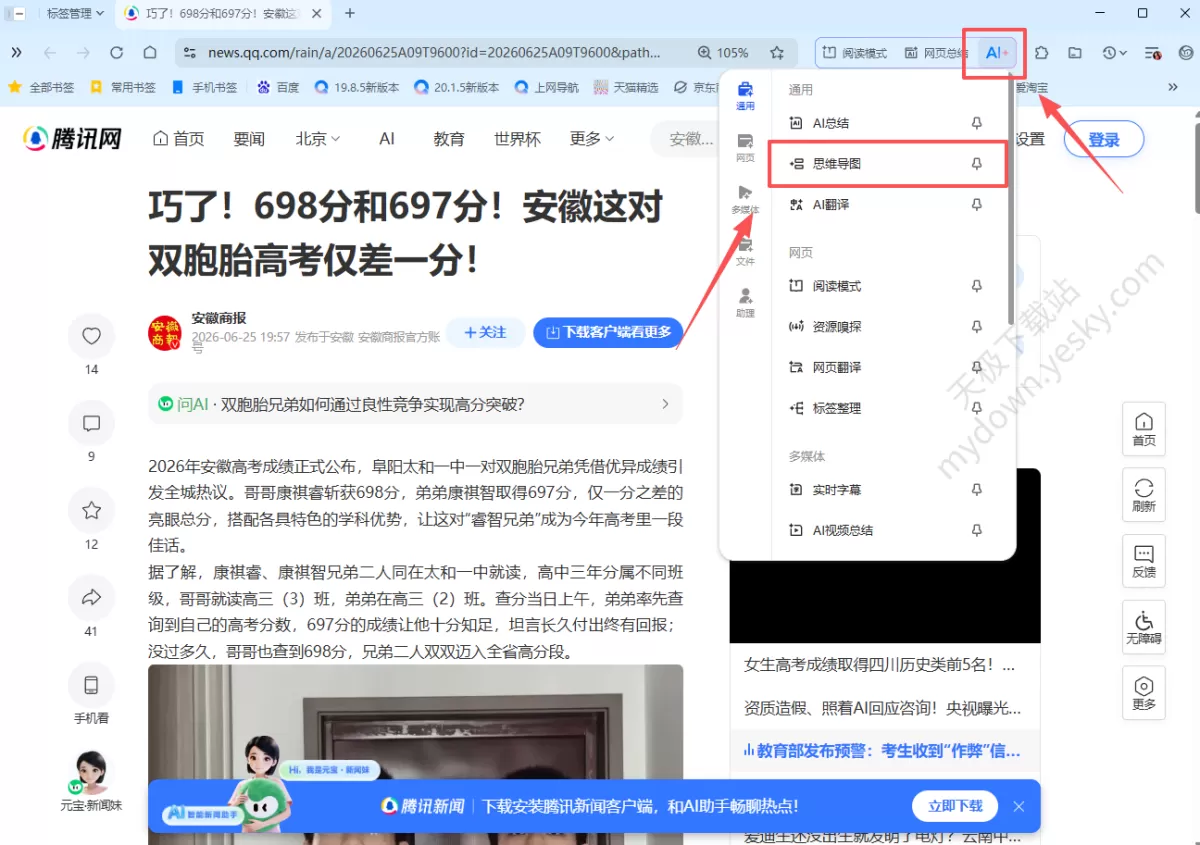Select the 文件 category in AI panel
This screenshot has width=1200, height=845.
pyautogui.click(x=745, y=252)
